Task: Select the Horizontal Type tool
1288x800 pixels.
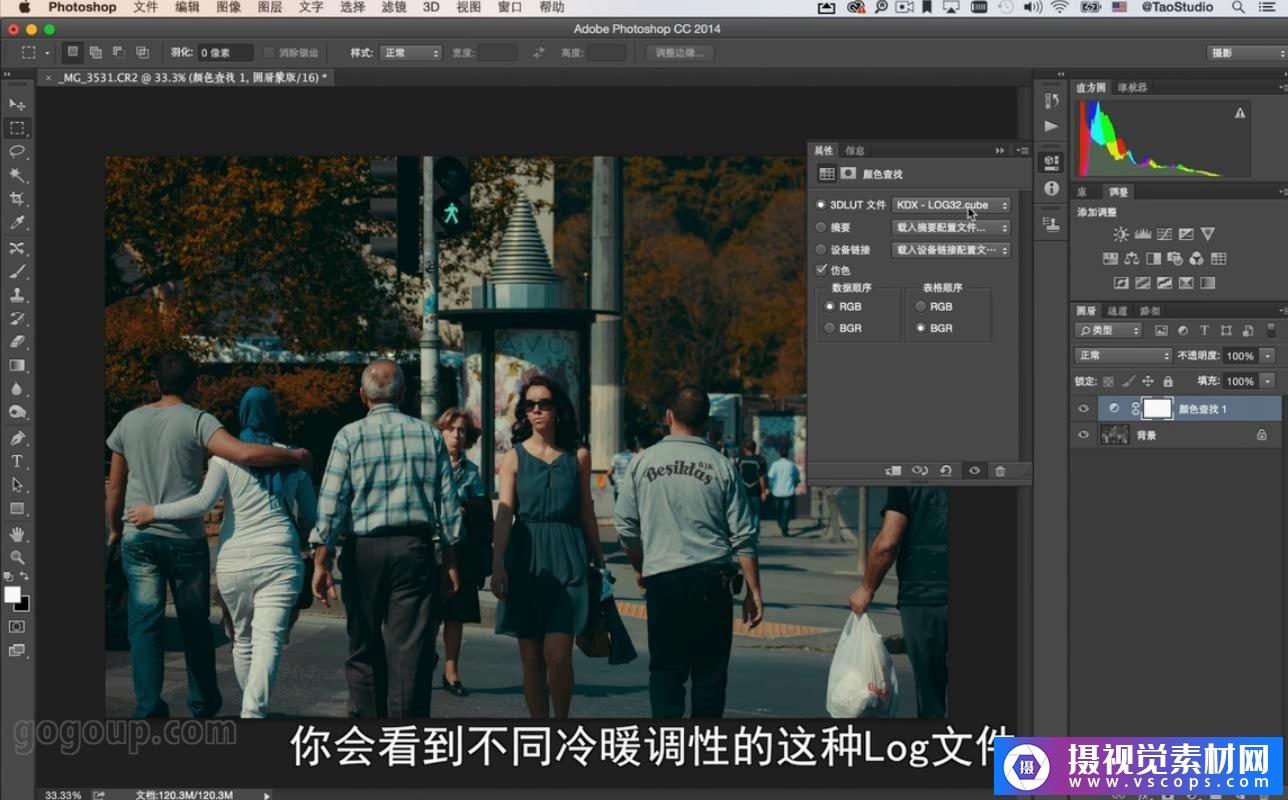Action: 17,461
